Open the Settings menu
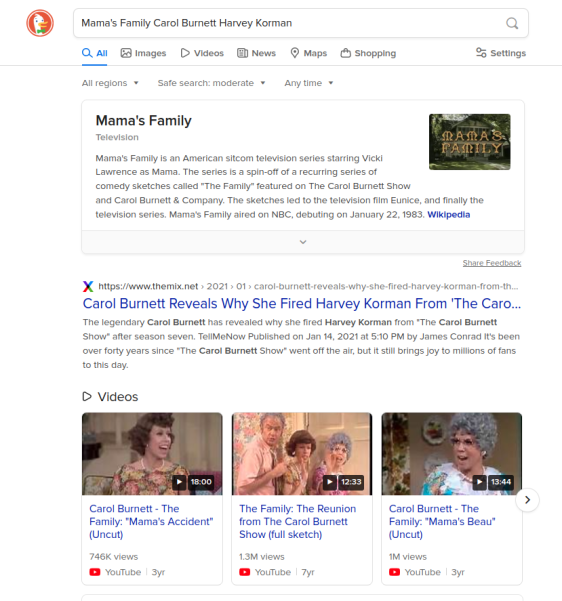Image resolution: width=562 pixels, height=601 pixels. [501, 53]
